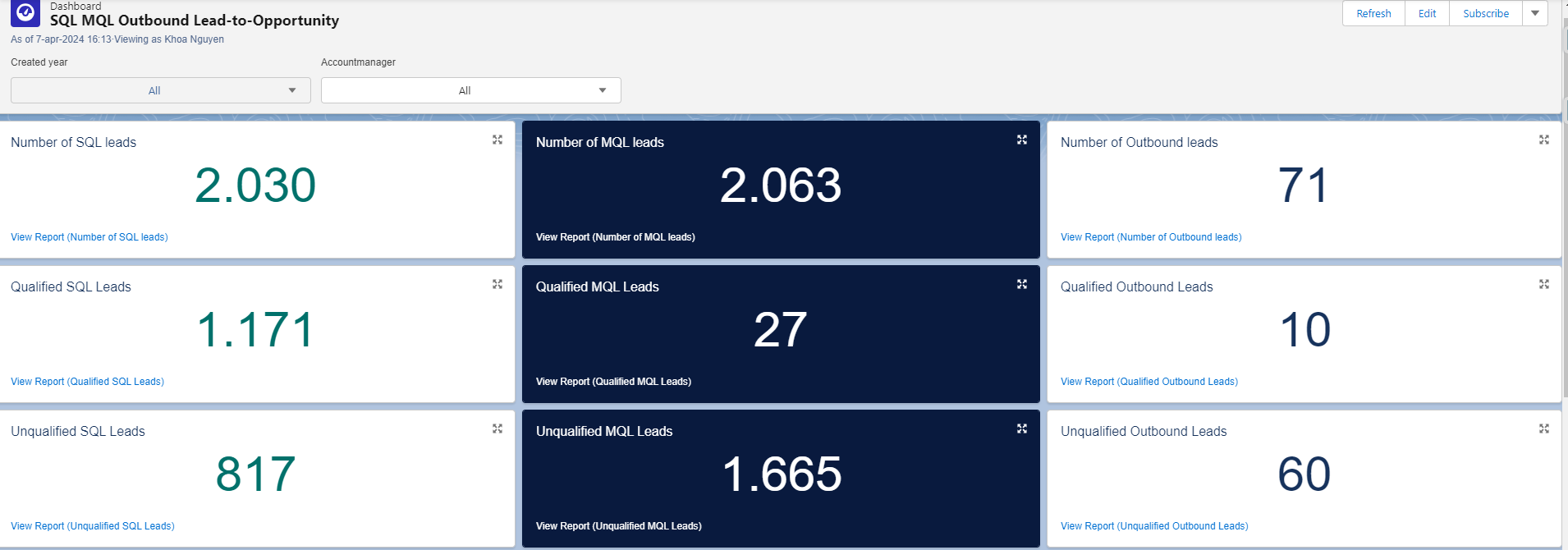This screenshot has height=550, width=1568.
Task: Click the Edit dashboard button
Action: coord(1427,13)
